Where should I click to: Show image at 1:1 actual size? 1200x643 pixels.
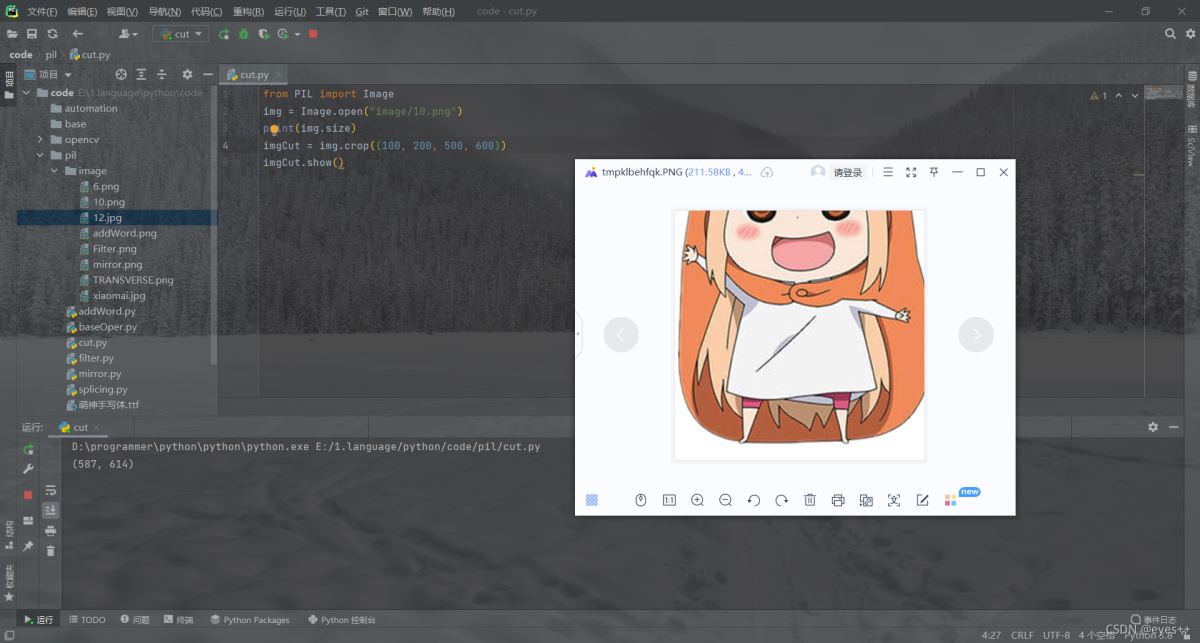coord(669,500)
